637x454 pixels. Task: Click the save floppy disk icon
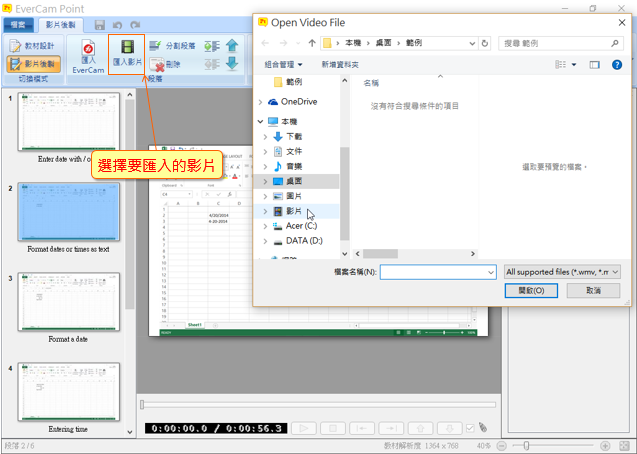coord(100,23)
